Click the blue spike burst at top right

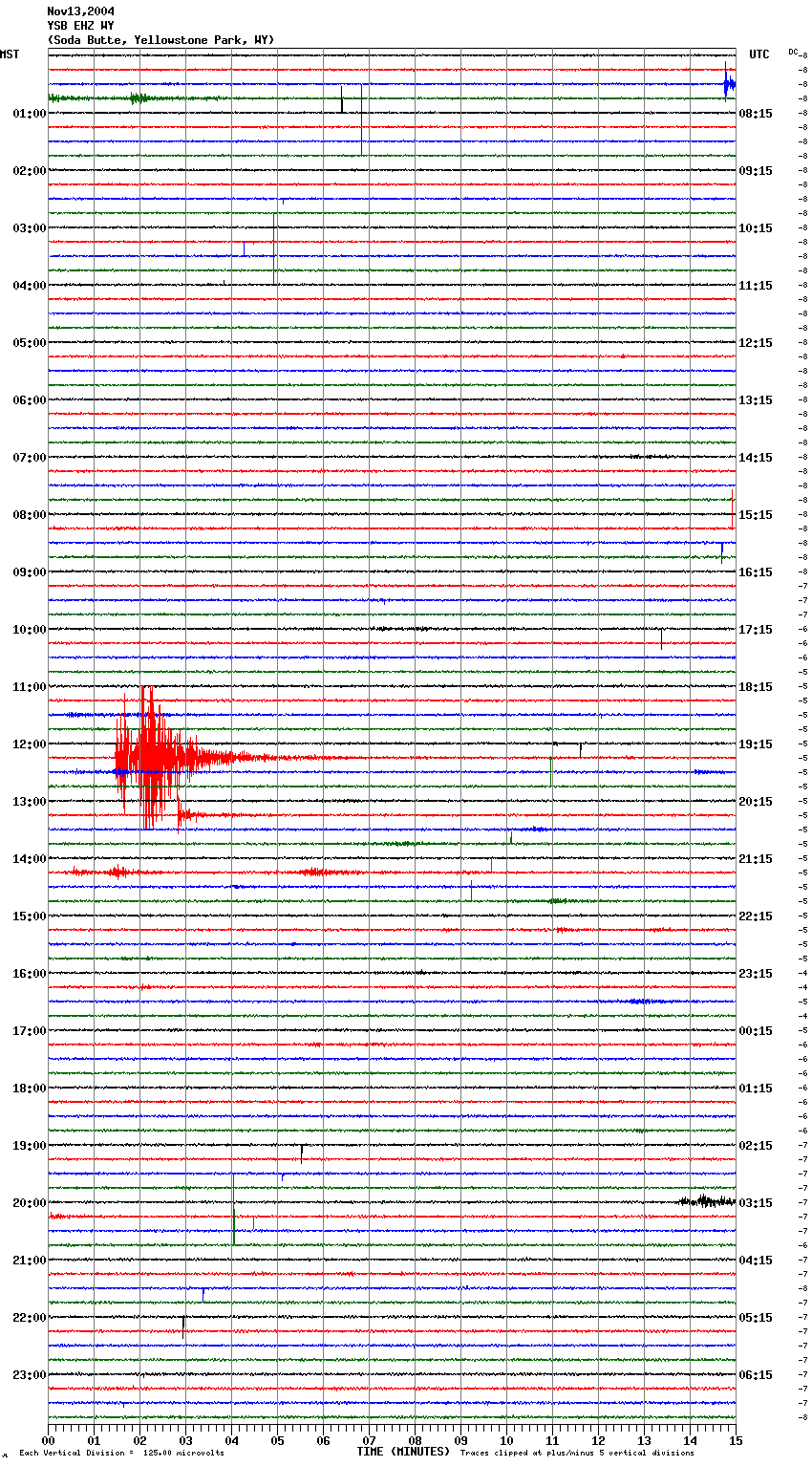tap(729, 82)
